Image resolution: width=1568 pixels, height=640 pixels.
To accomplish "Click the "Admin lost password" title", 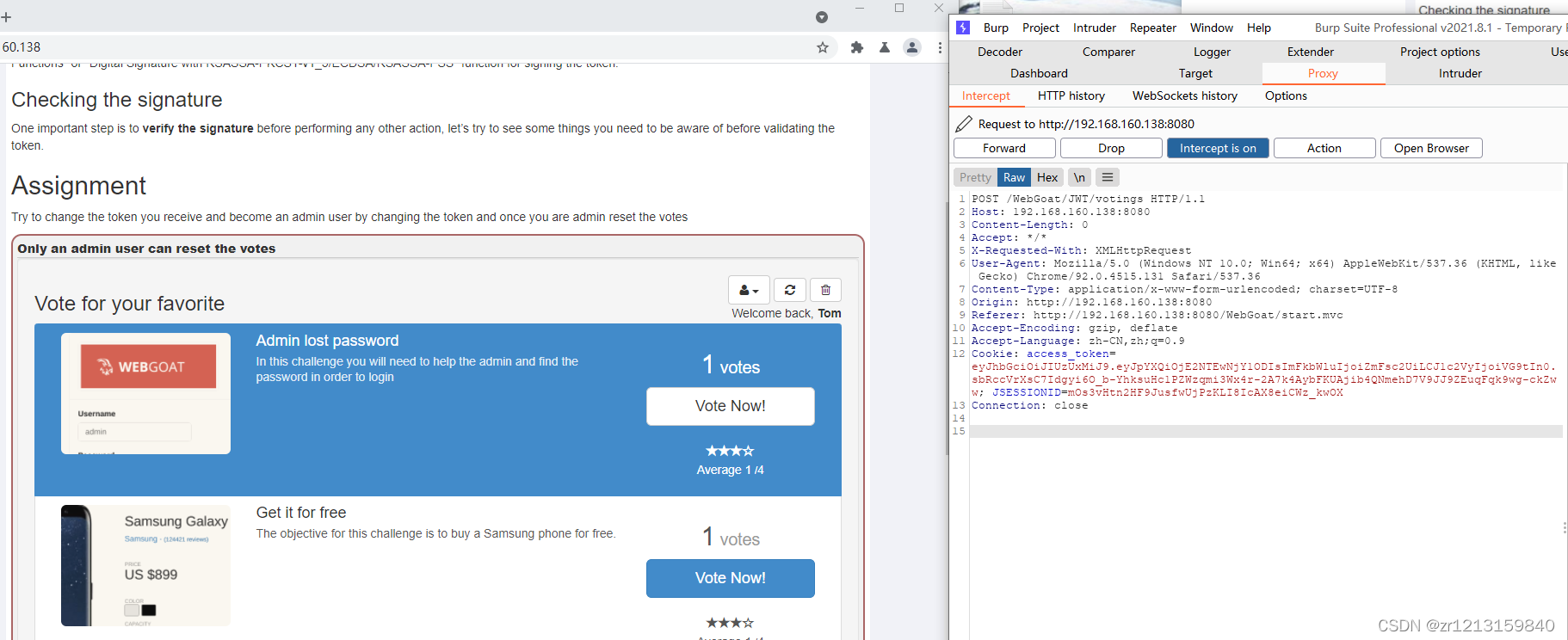I will point(327,341).
